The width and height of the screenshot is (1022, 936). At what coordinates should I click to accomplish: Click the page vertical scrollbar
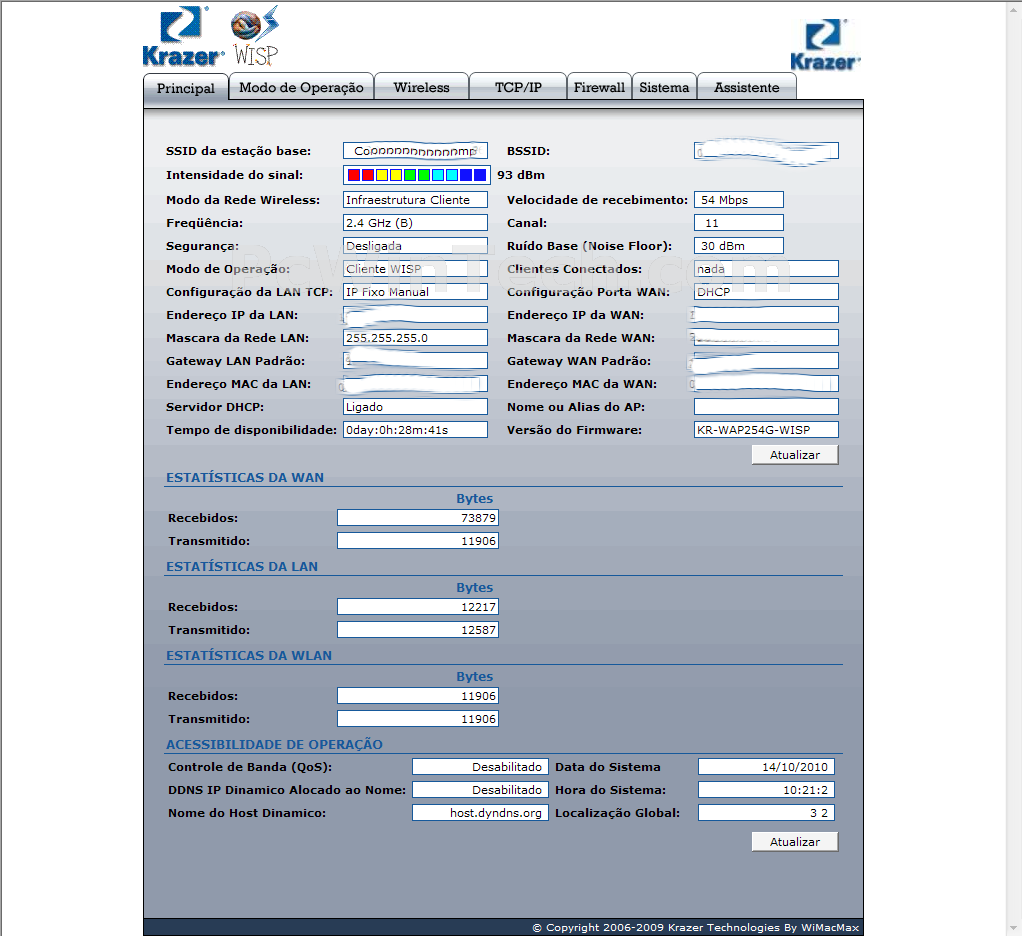[1014, 468]
